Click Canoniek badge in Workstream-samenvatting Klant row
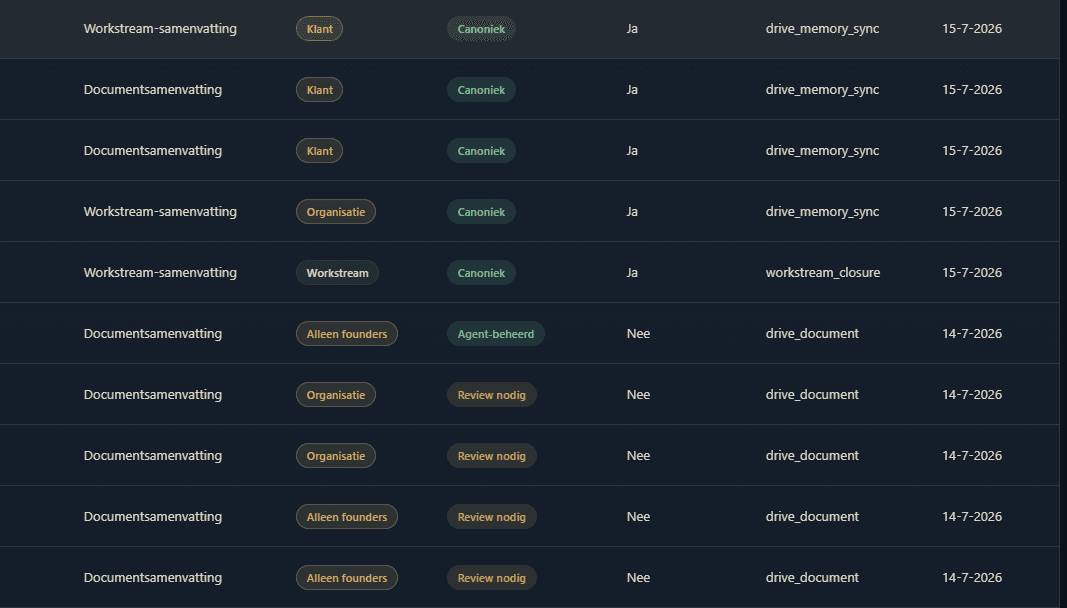The image size is (1067, 608). point(481,29)
